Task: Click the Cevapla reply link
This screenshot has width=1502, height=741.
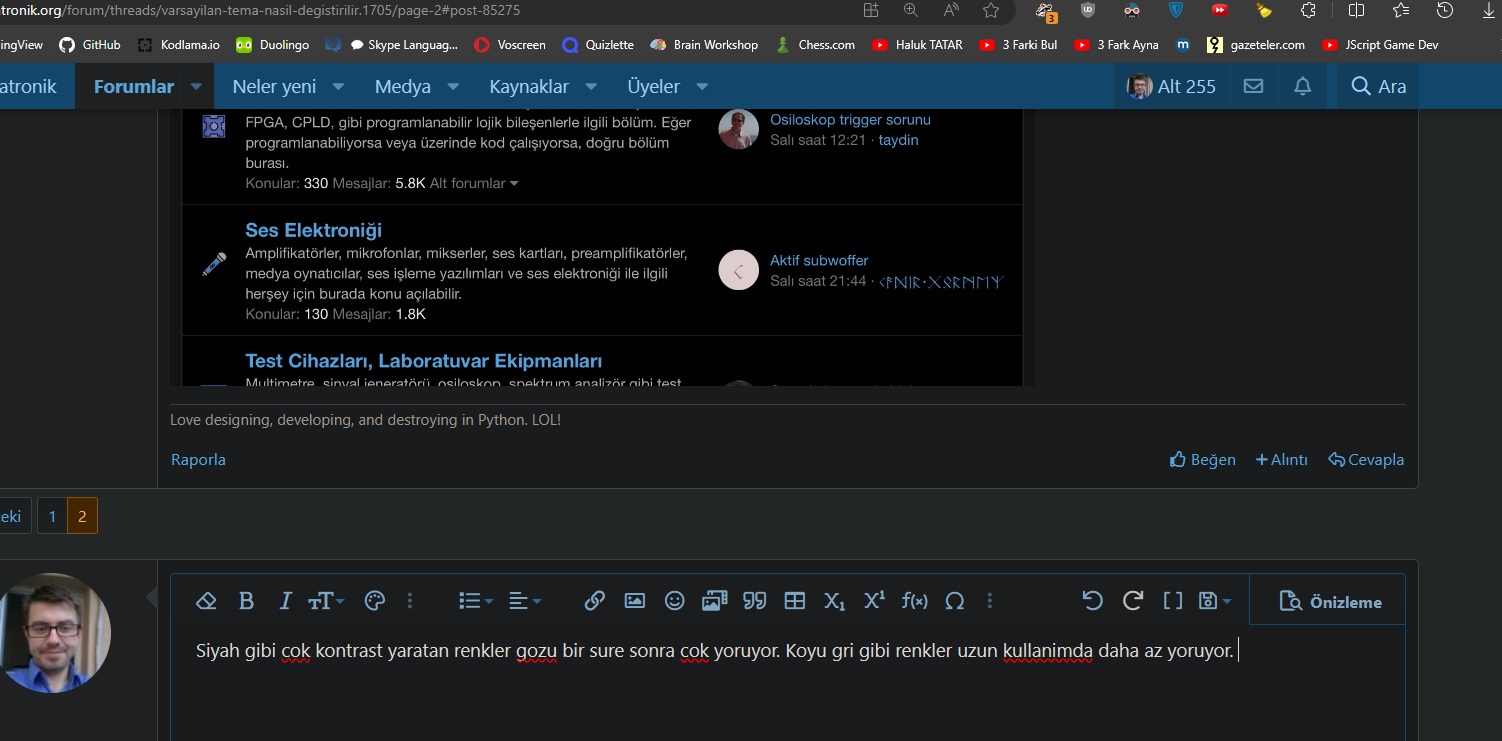Action: [1366, 460]
